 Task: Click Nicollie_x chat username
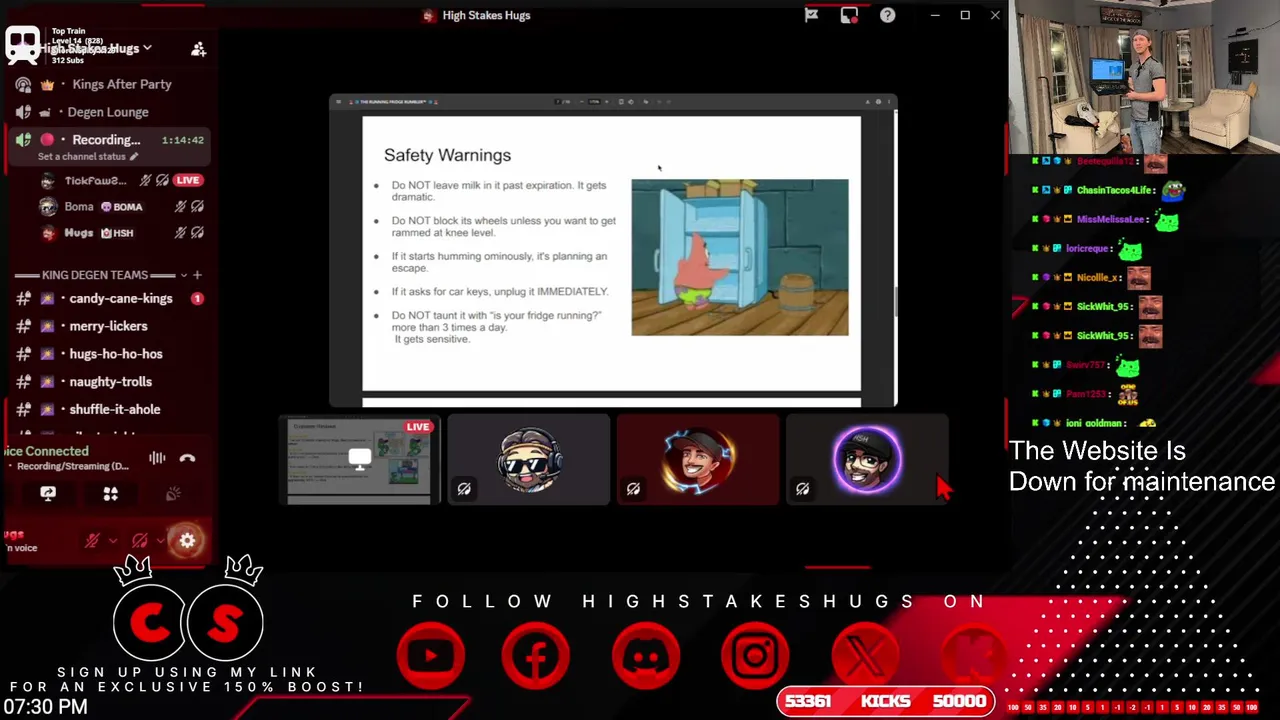tap(1098, 277)
